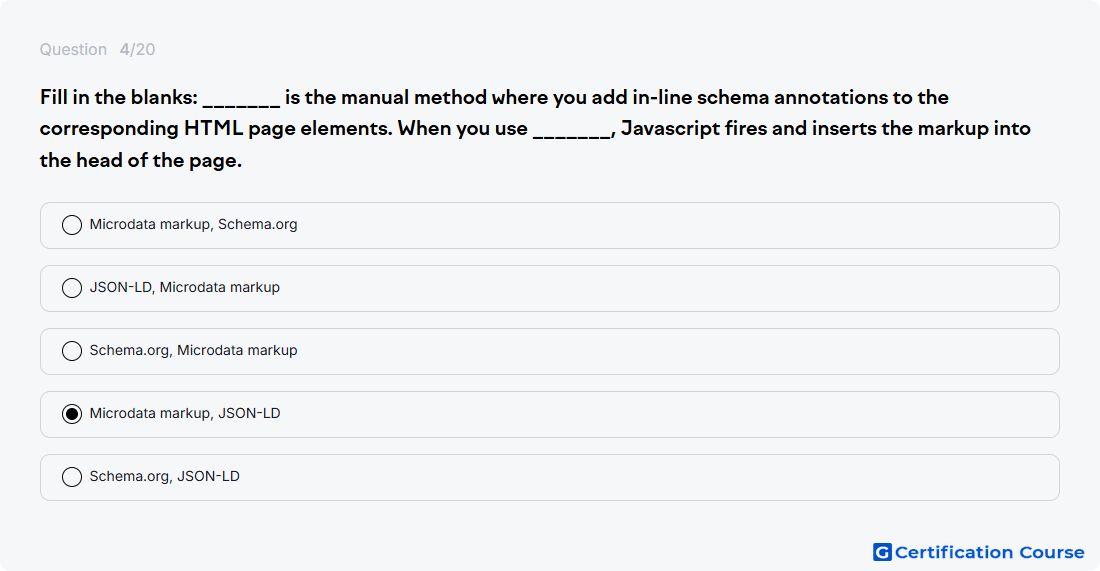Screen dimensions: 1100x571
Task: Select the 'Microdata markup, Schema.org' radio button
Action: (72, 225)
